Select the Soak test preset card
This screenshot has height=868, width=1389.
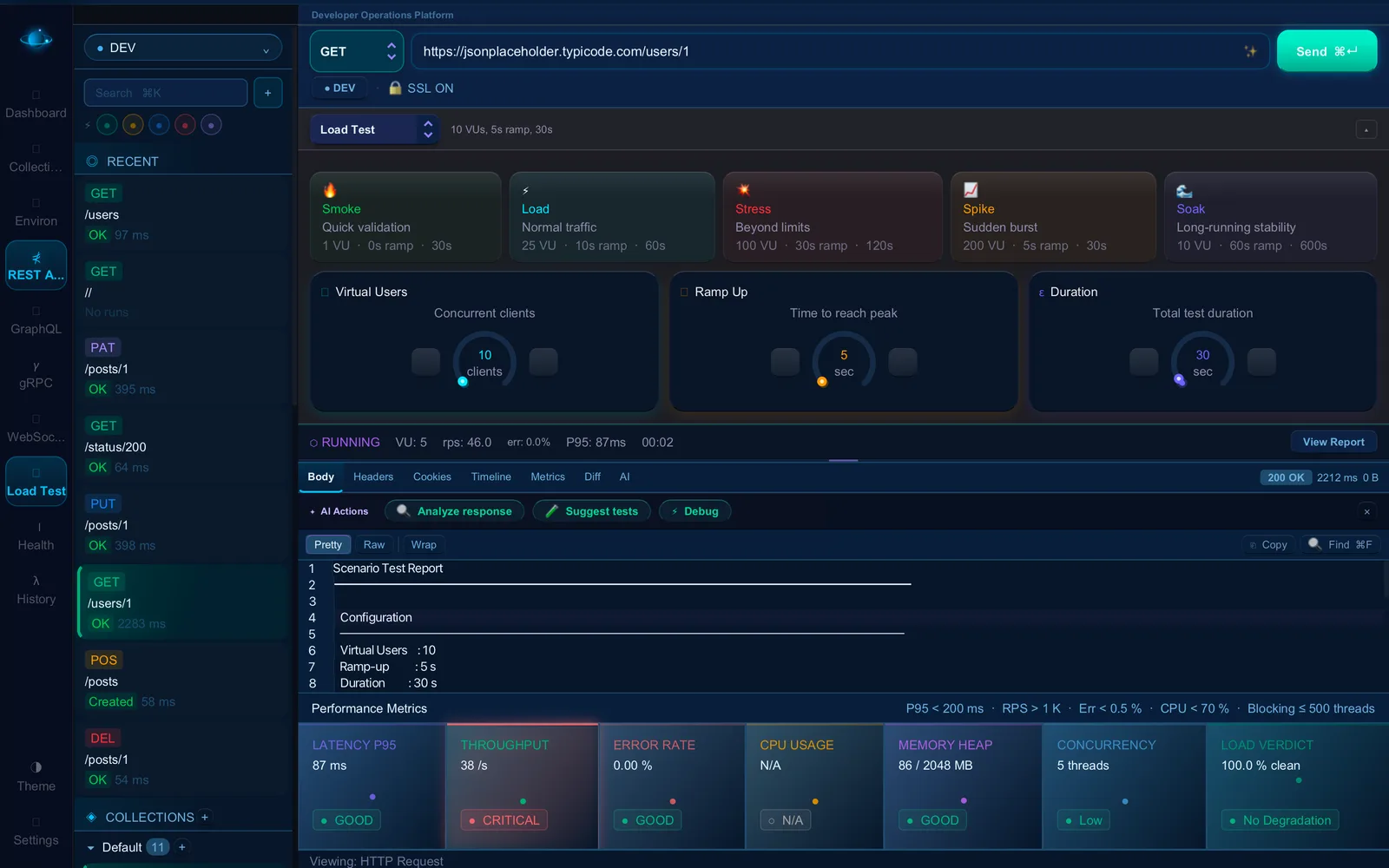pyautogui.click(x=1270, y=216)
